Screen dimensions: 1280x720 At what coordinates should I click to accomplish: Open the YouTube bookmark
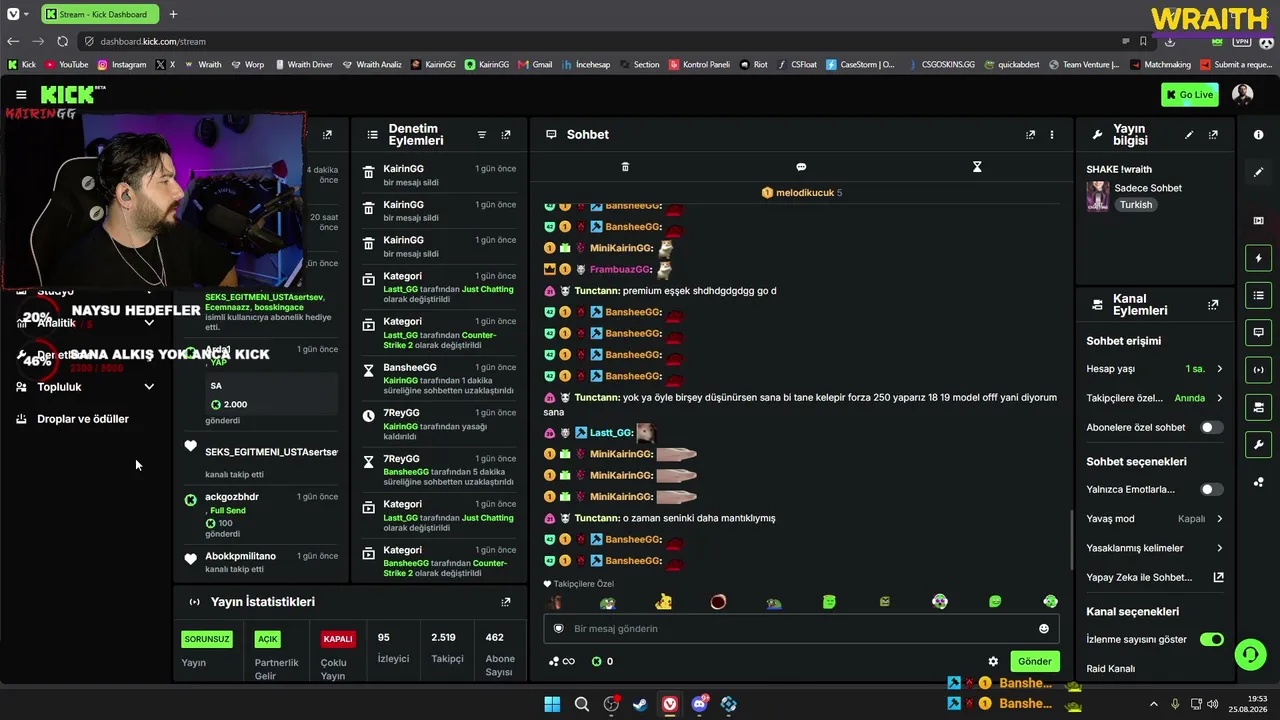click(66, 64)
